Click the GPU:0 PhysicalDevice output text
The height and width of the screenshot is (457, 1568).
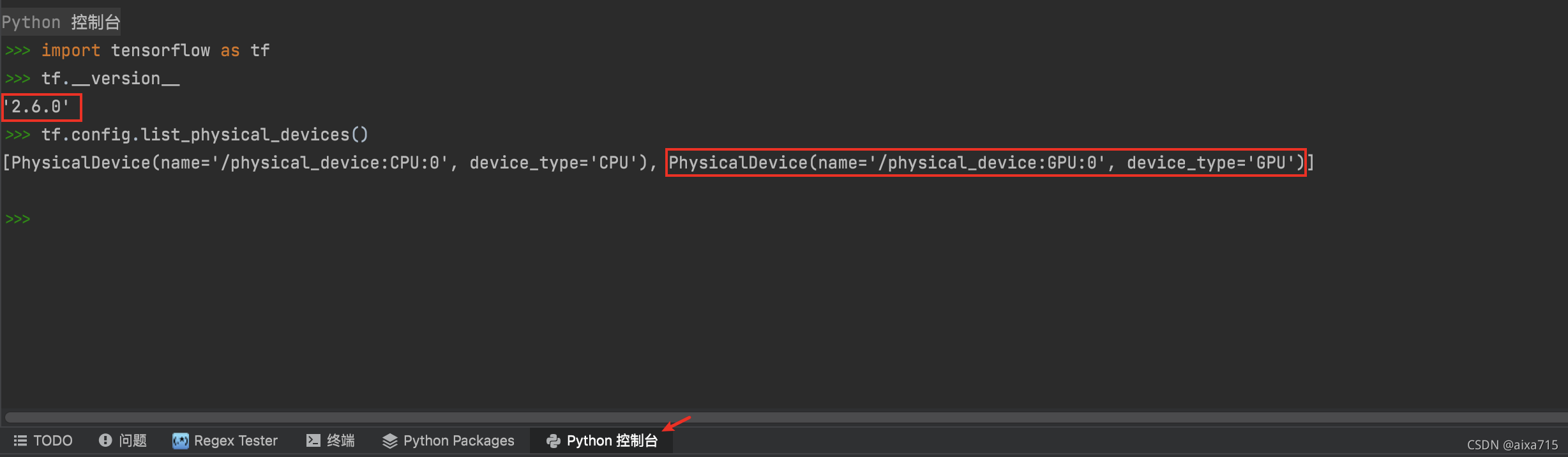(x=986, y=163)
